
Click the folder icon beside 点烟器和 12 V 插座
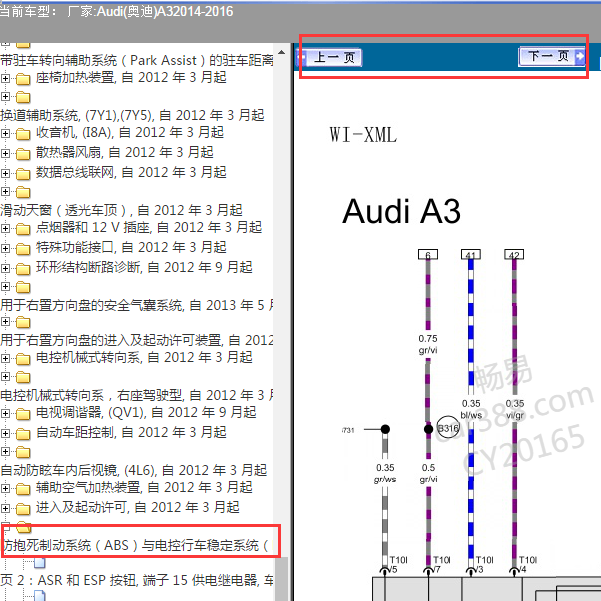[23, 229]
